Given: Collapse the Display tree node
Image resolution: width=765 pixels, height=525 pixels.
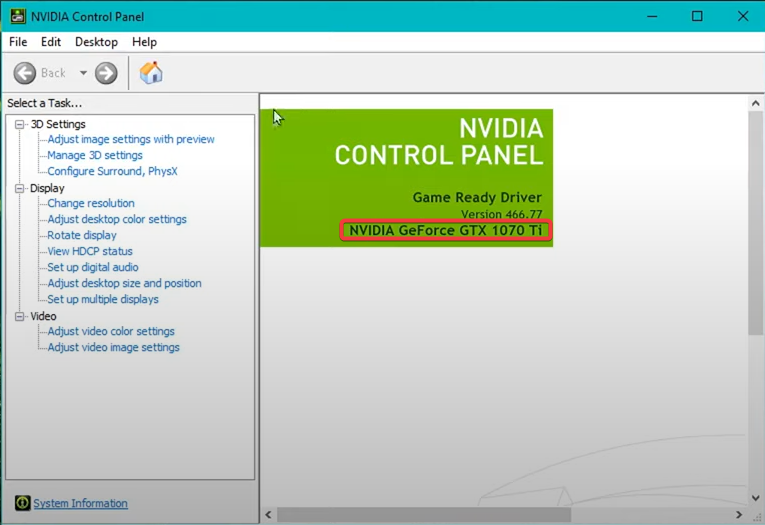Looking at the screenshot, I should (x=20, y=188).
